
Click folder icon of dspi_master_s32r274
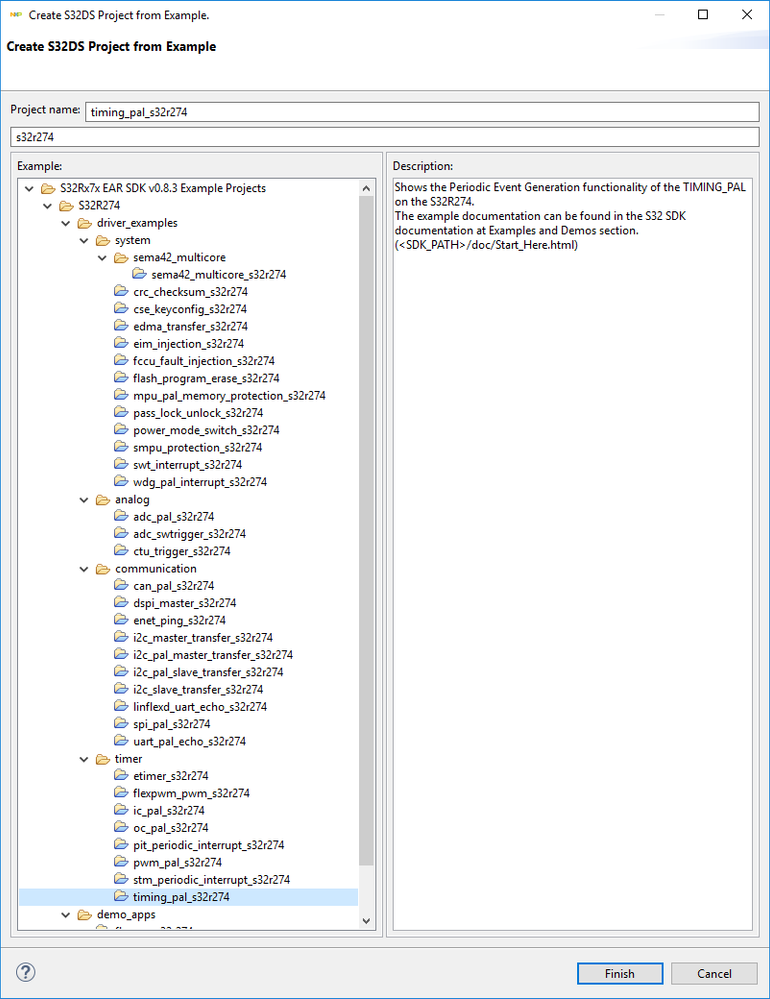[x=121, y=602]
